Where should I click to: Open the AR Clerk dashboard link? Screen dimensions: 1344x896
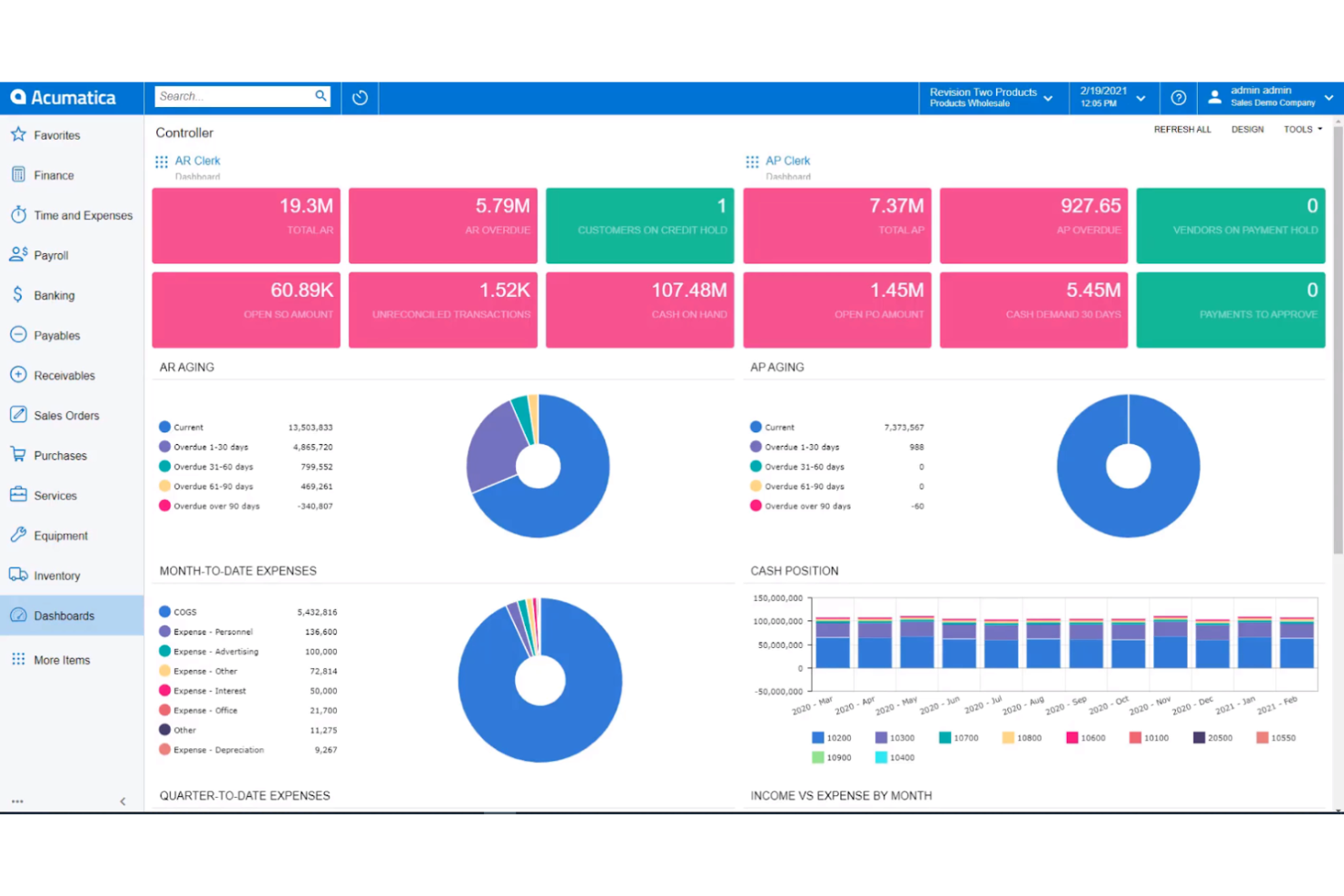click(197, 161)
